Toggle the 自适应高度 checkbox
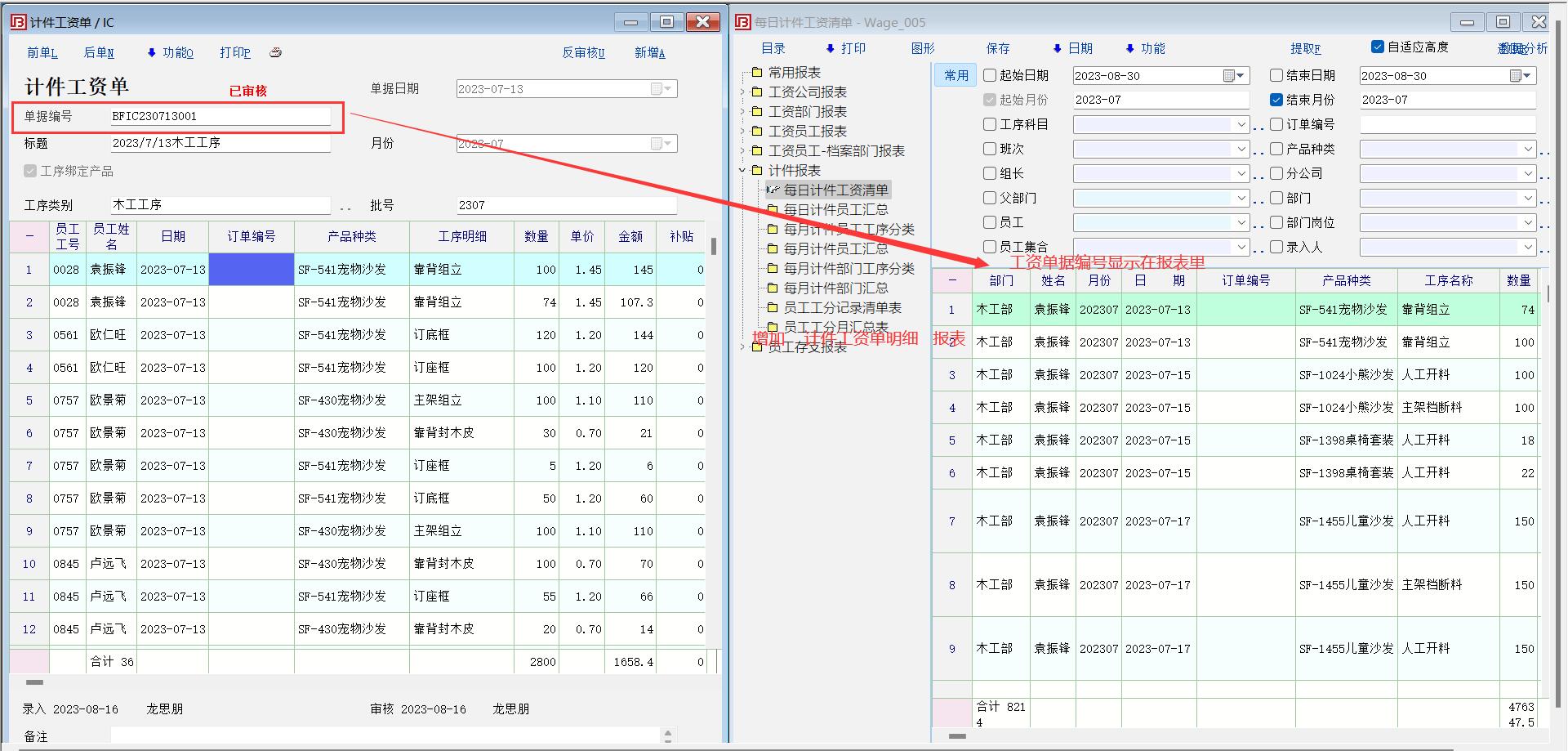Screen dimensions: 1568x751 [x=1378, y=47]
